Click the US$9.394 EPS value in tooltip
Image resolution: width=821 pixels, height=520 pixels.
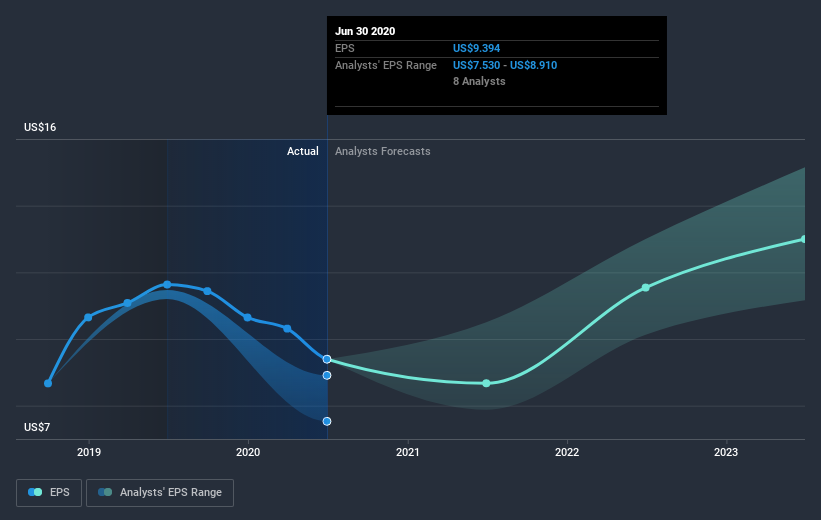coord(476,48)
